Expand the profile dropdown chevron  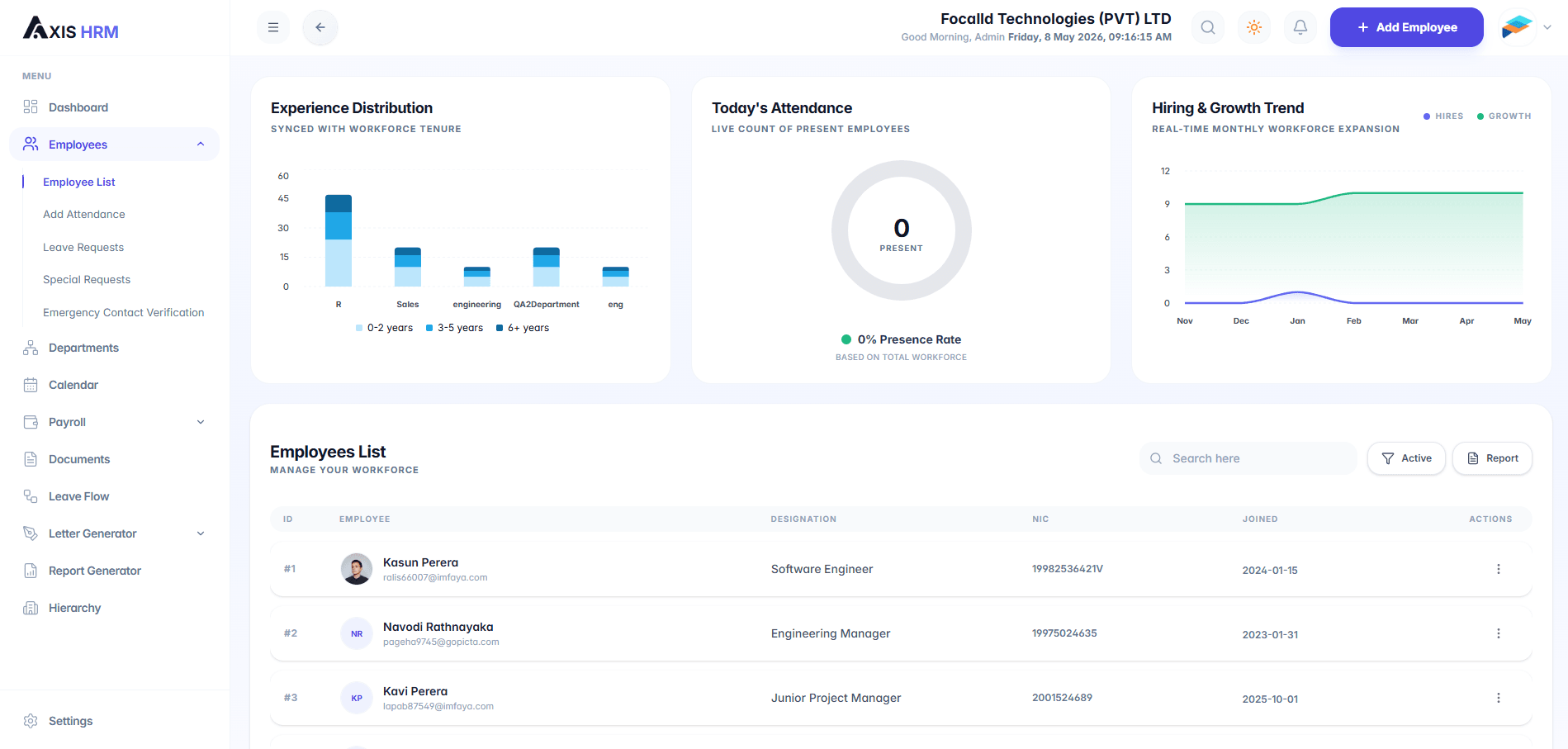click(x=1547, y=27)
